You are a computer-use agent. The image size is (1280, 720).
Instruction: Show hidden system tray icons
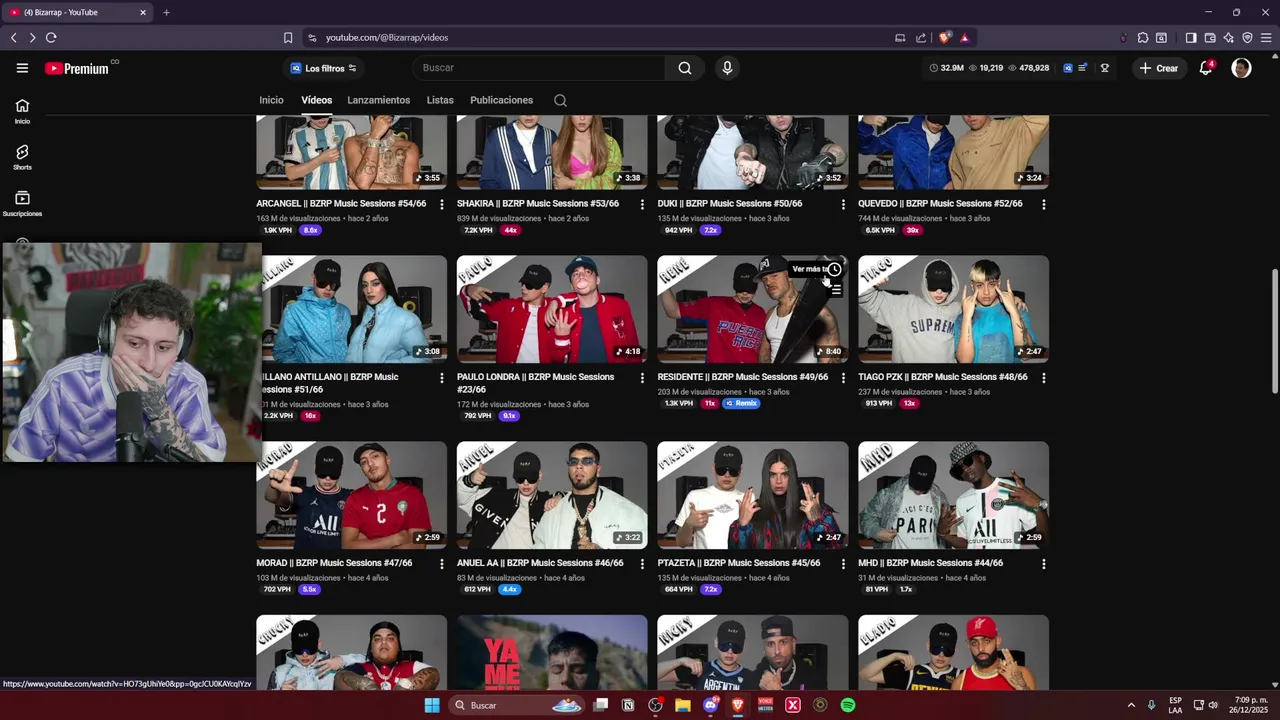[1131, 705]
